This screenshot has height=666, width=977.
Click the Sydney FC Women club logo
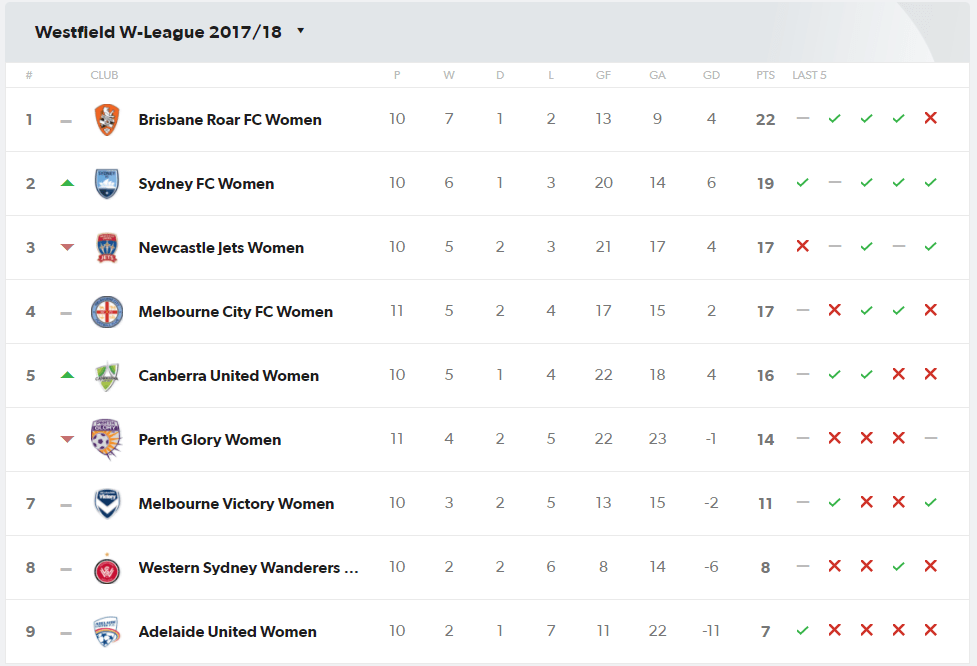pyautogui.click(x=107, y=184)
